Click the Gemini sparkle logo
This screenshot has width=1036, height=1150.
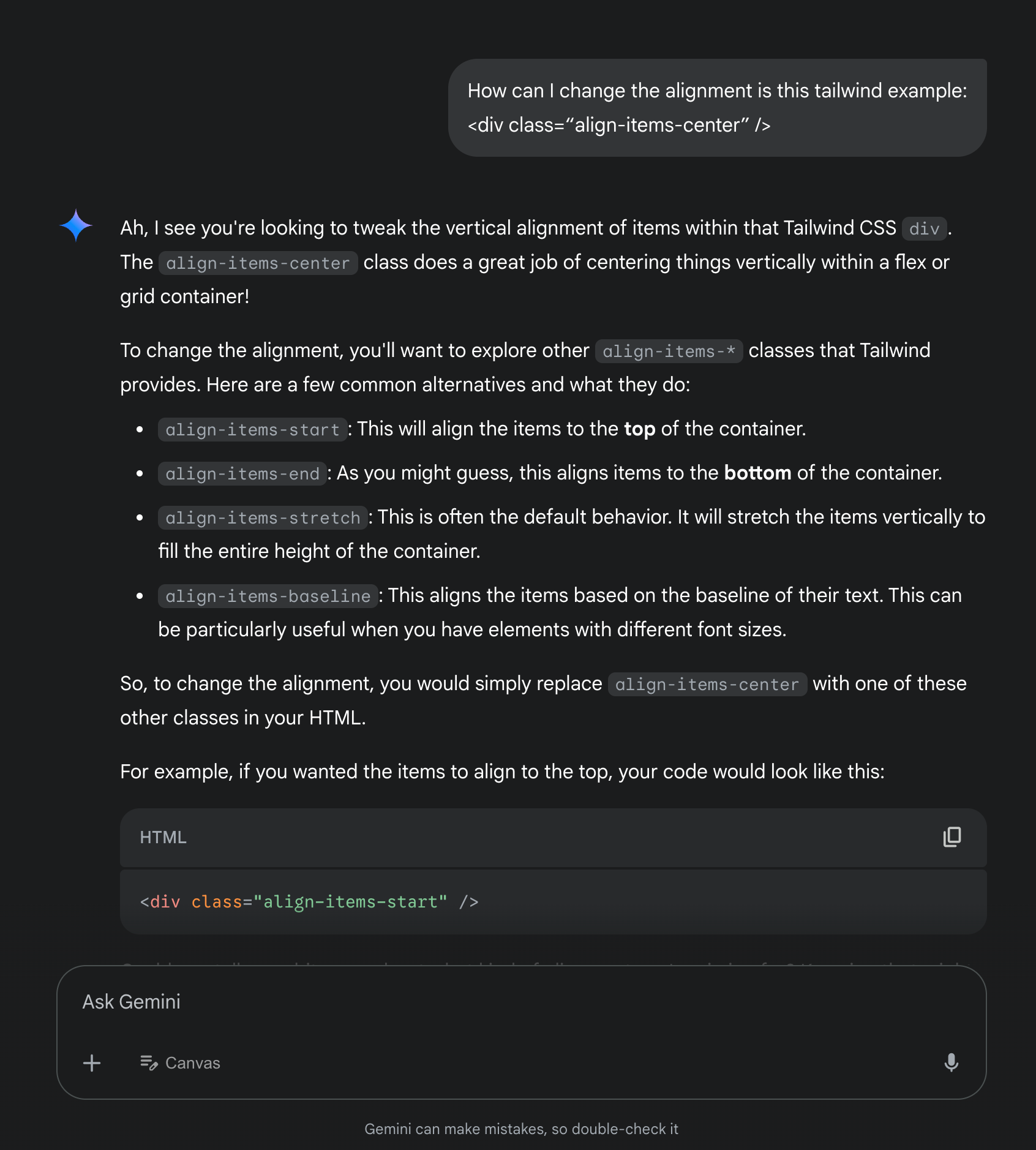click(x=76, y=226)
